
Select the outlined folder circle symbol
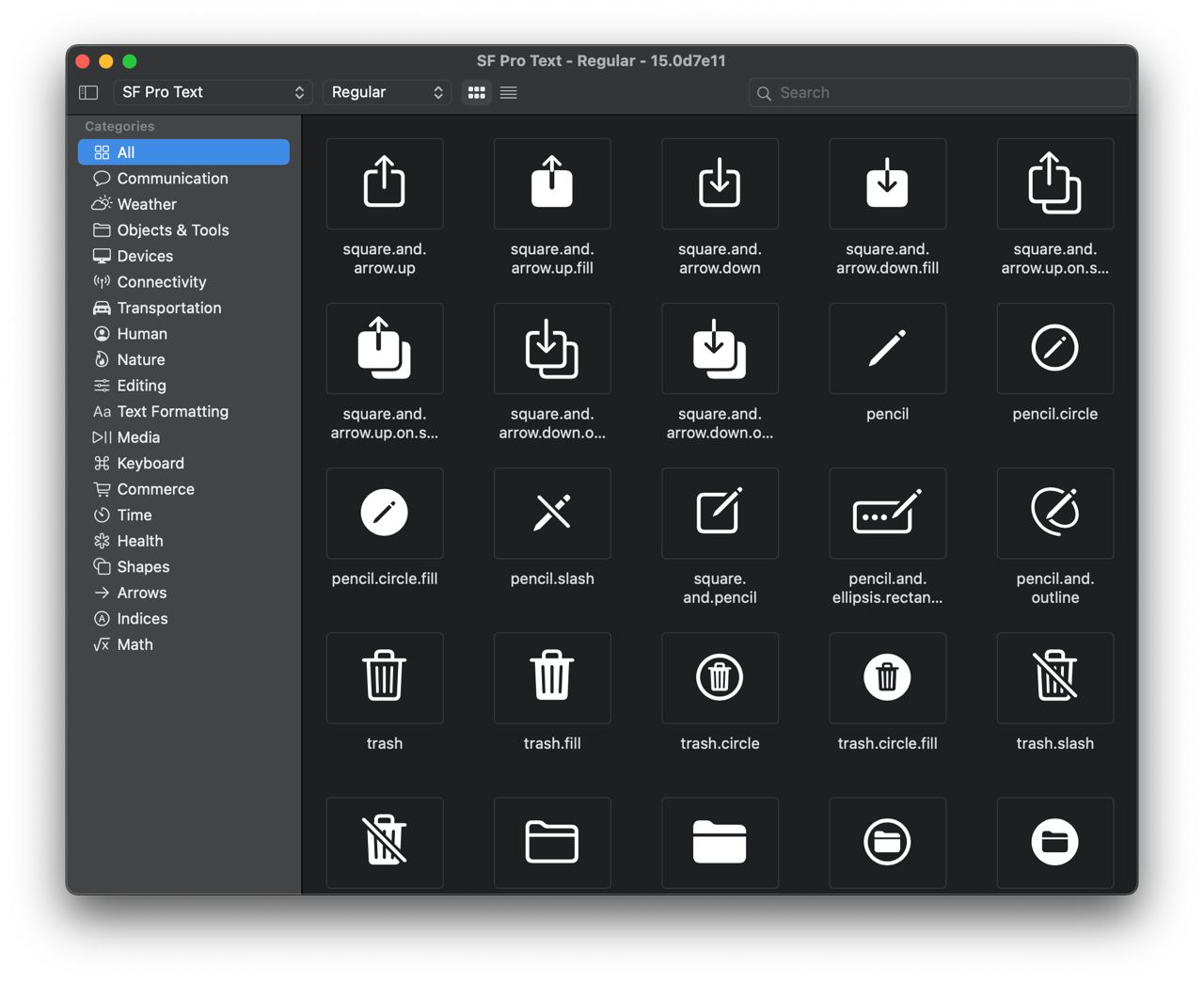coord(887,842)
